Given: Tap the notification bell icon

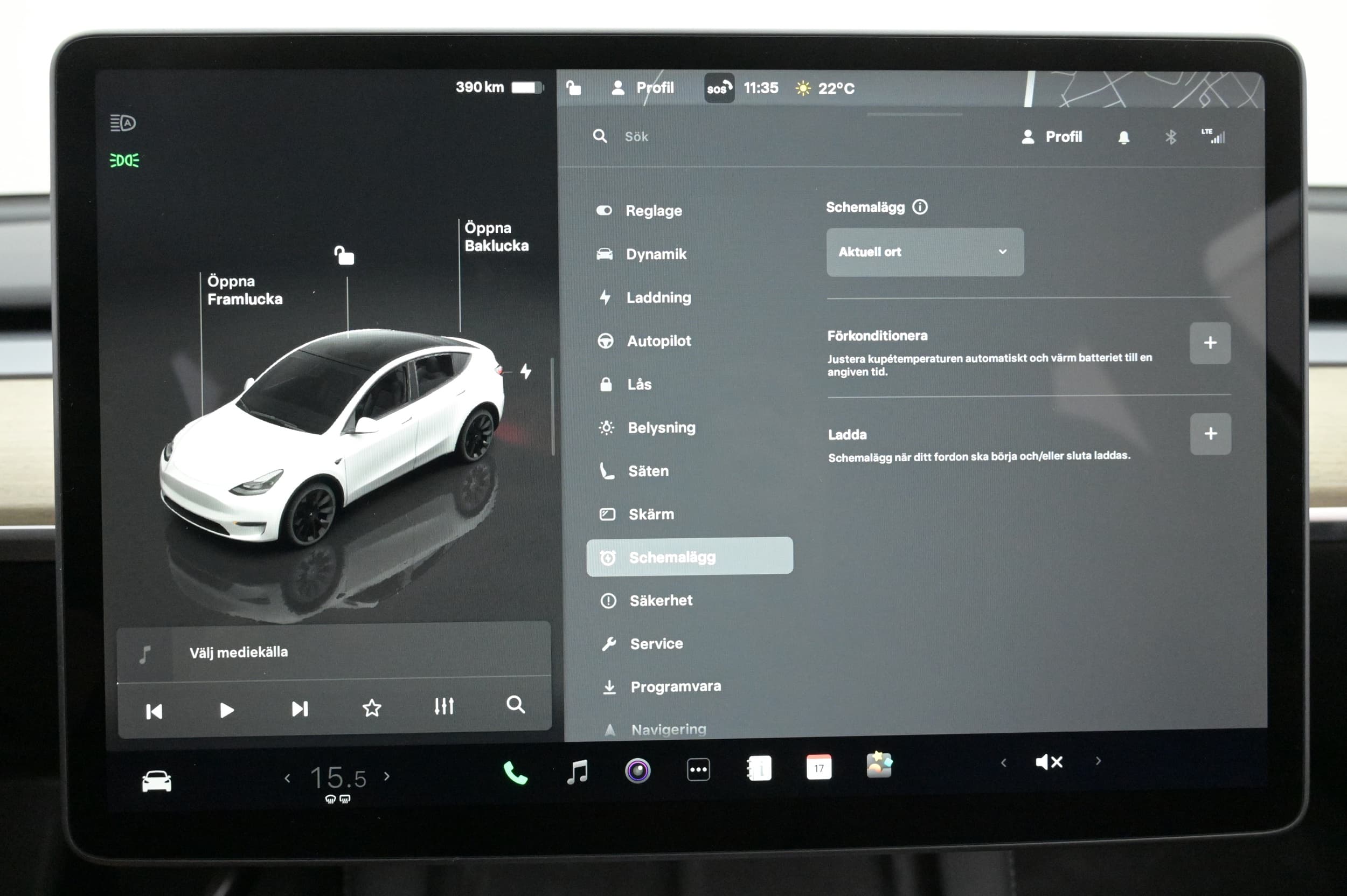Looking at the screenshot, I should (1123, 137).
